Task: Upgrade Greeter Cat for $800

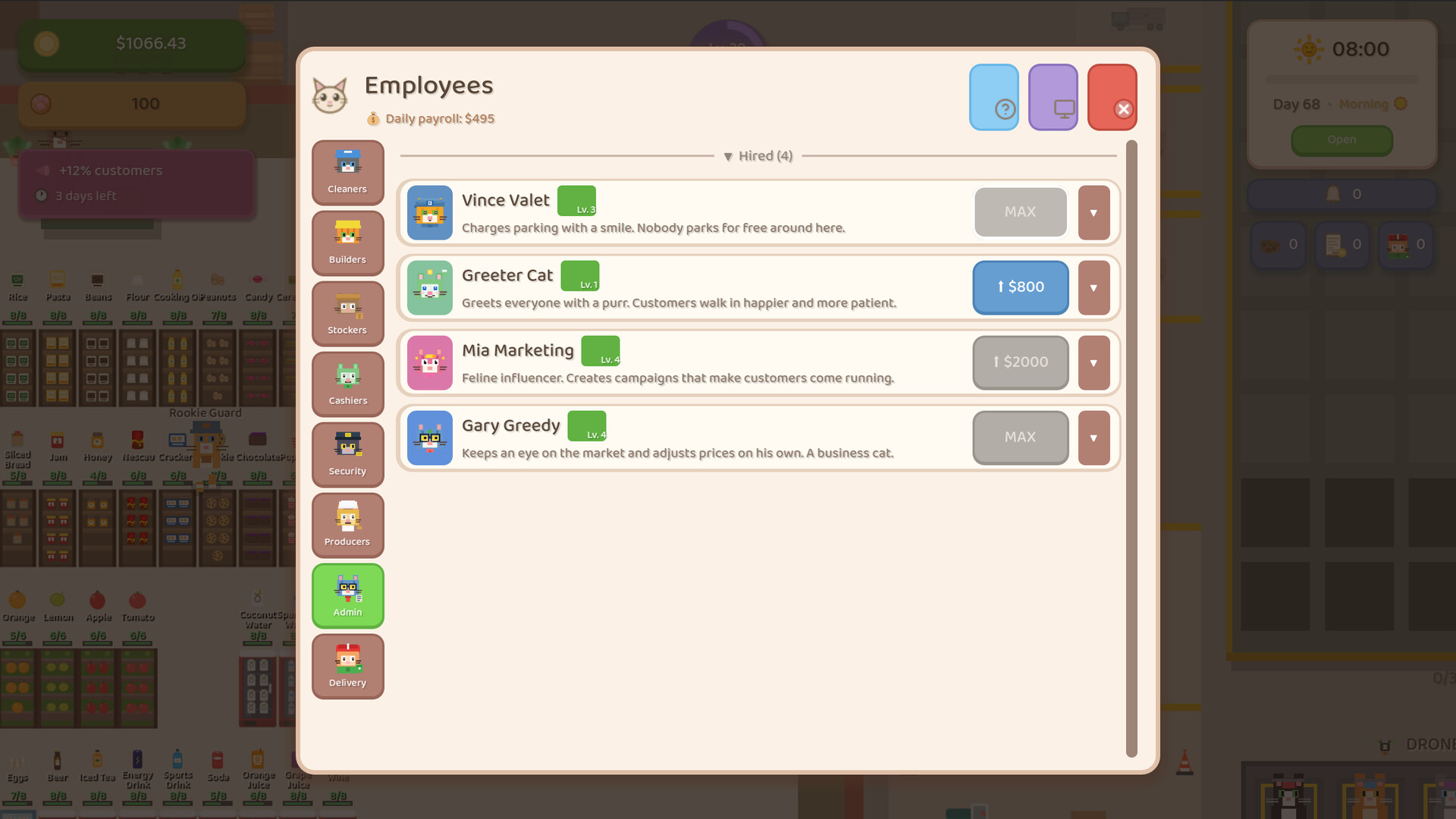Action: (1020, 287)
